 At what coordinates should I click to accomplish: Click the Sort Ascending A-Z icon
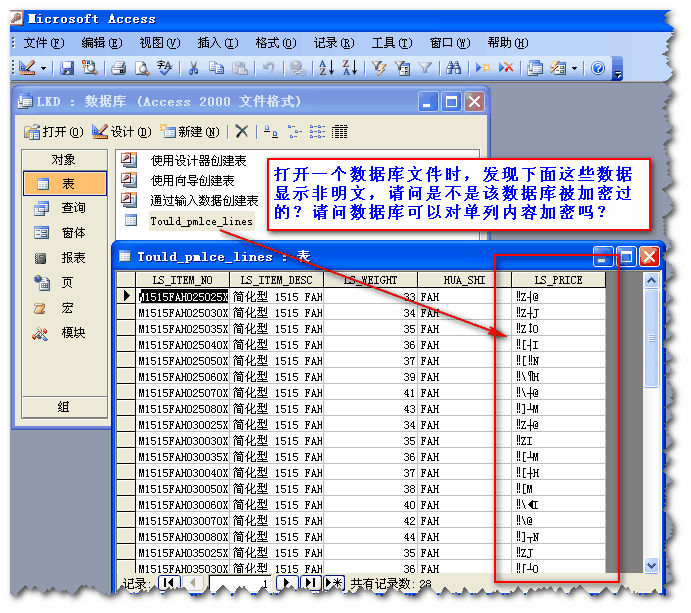(327, 68)
